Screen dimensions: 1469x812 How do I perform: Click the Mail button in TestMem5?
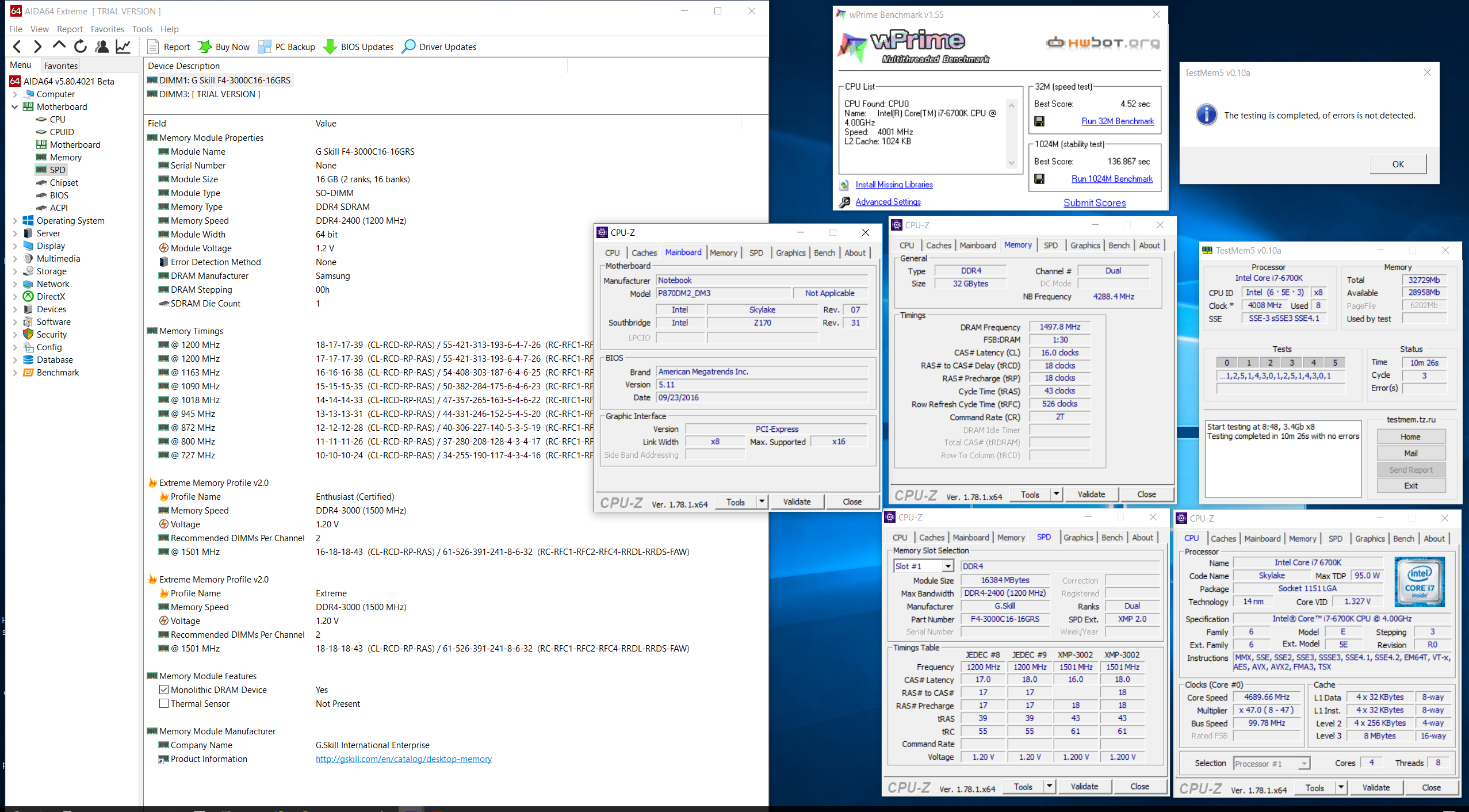(x=1410, y=454)
